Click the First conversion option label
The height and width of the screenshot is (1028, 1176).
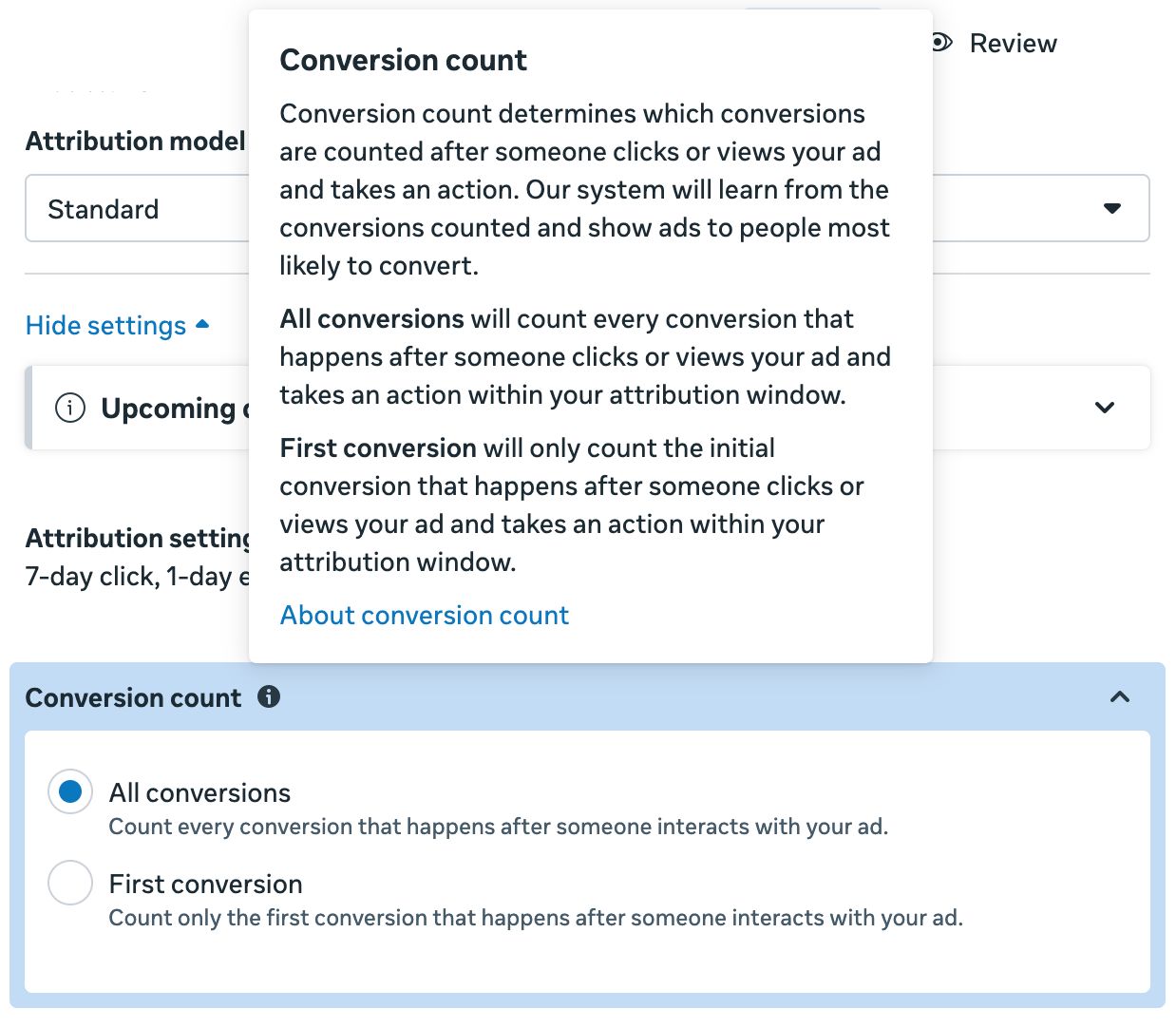click(205, 884)
